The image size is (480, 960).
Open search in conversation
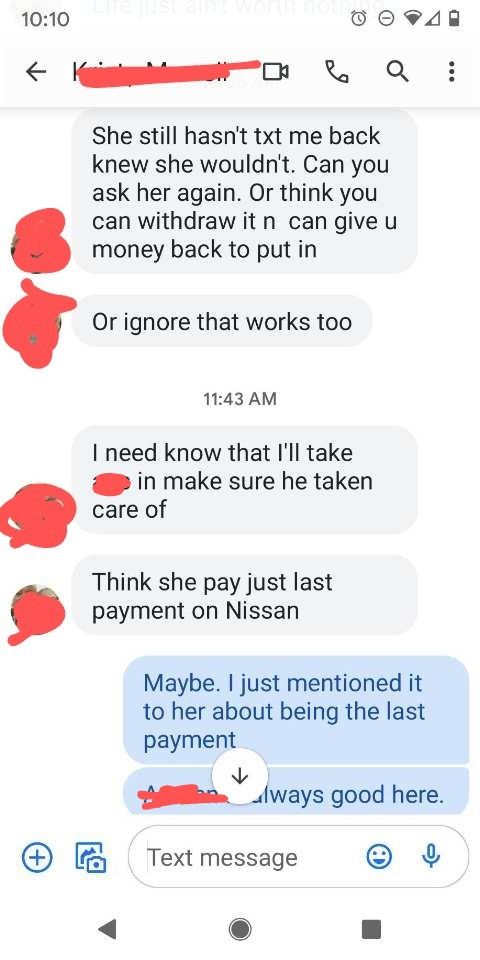click(x=397, y=73)
